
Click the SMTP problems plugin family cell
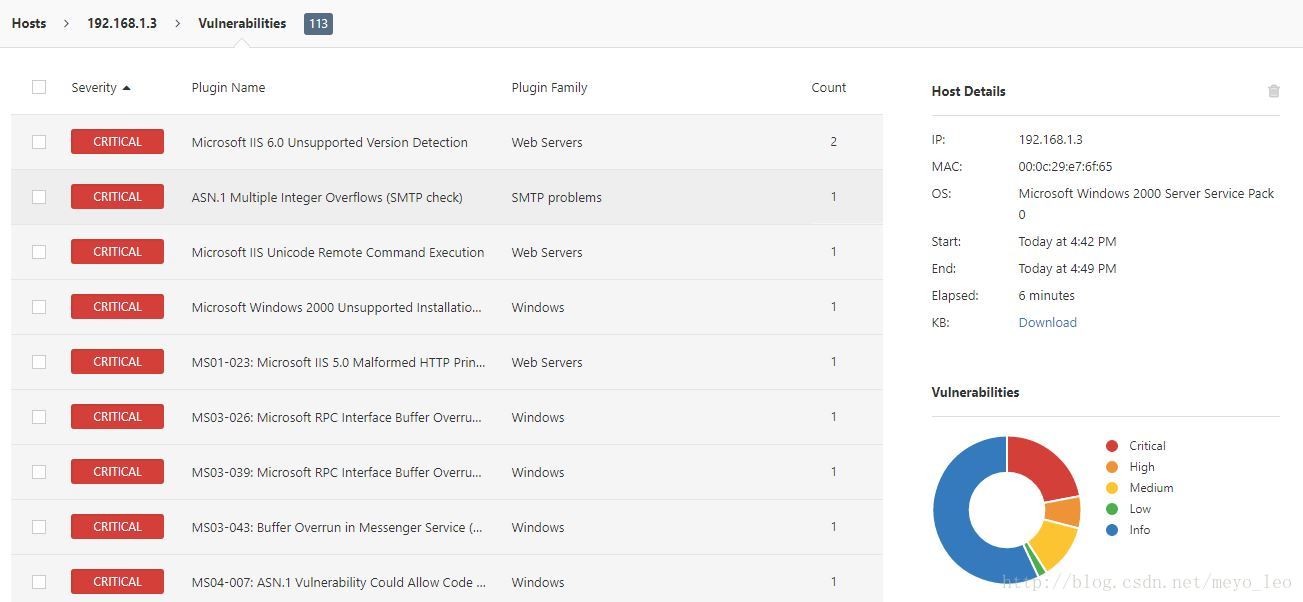point(556,197)
